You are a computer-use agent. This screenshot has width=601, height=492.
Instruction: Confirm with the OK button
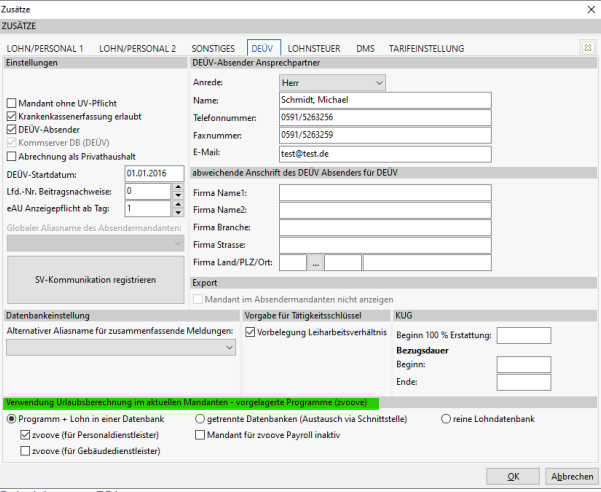tap(513, 476)
